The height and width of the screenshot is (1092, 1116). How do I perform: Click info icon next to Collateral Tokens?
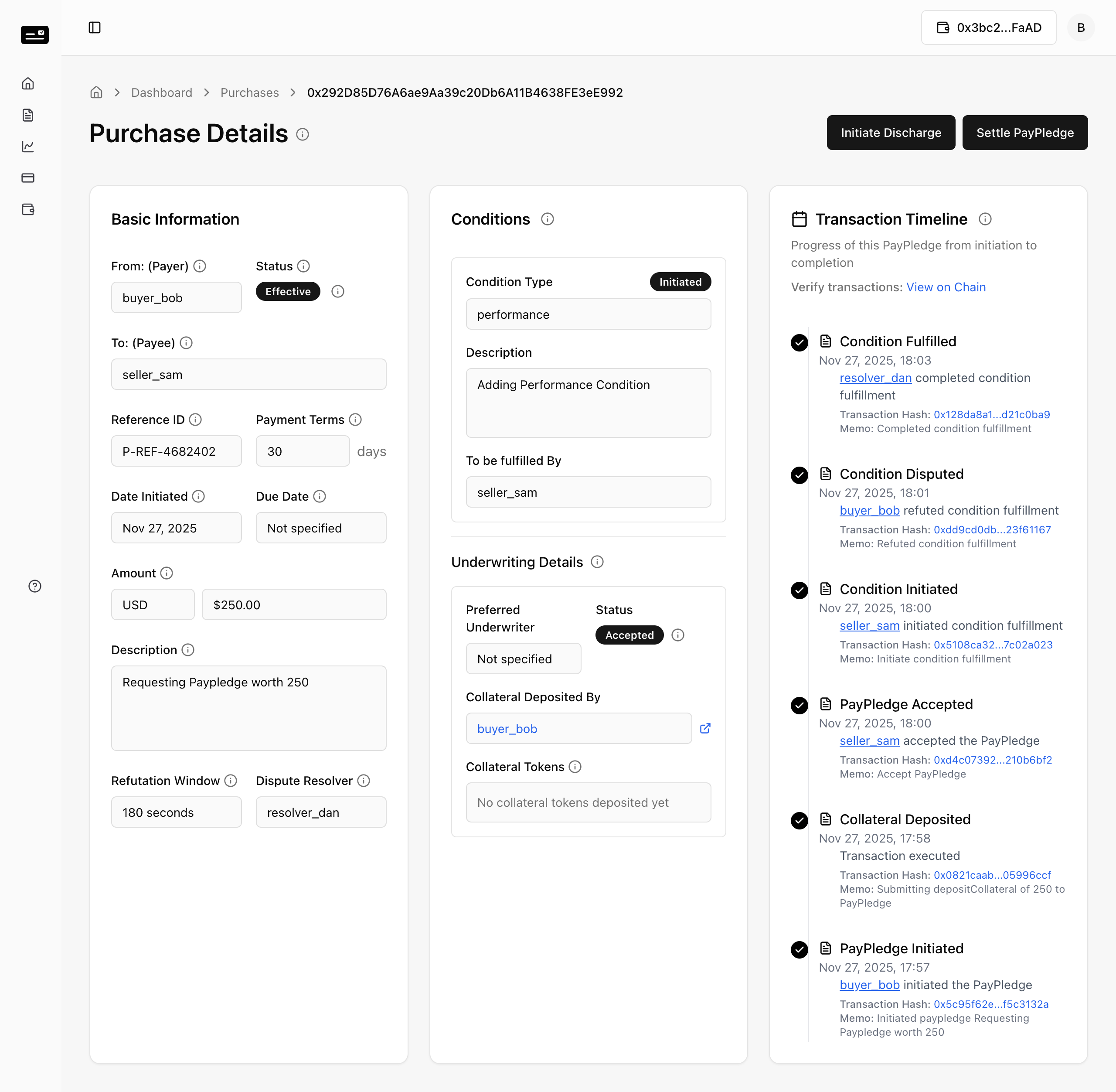pyautogui.click(x=575, y=767)
